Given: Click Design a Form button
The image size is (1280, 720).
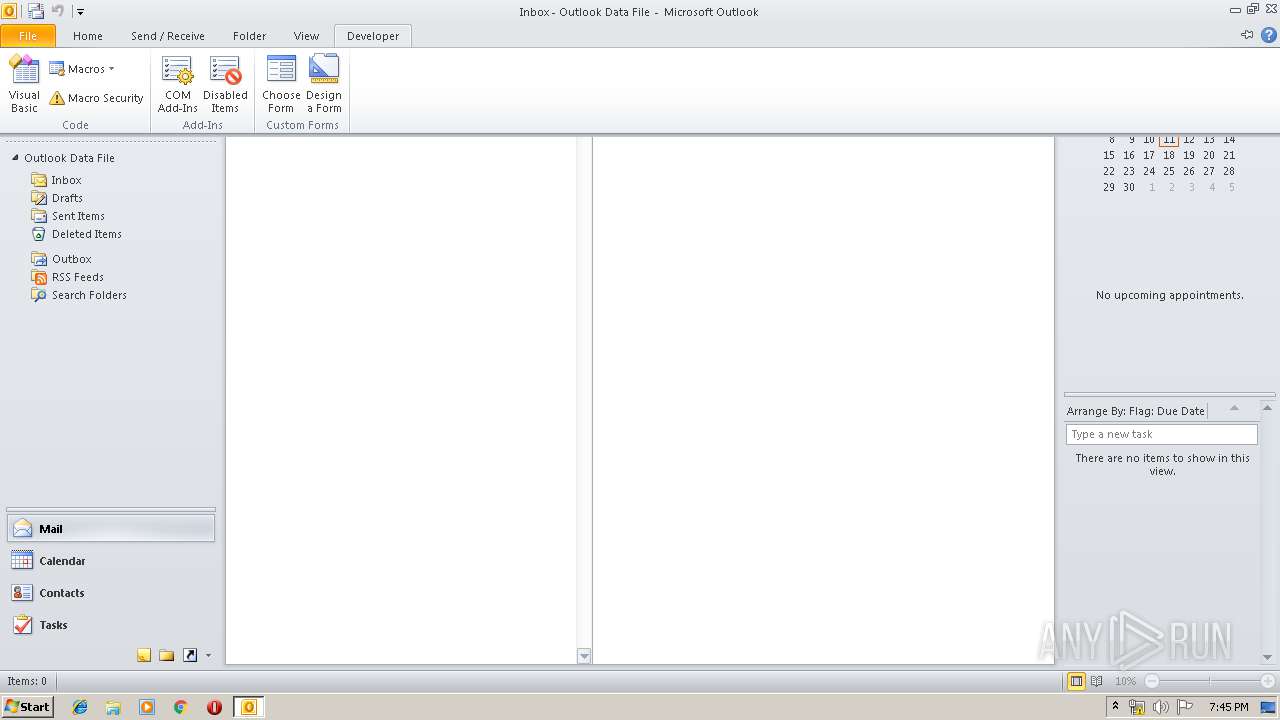Looking at the screenshot, I should click(x=324, y=84).
